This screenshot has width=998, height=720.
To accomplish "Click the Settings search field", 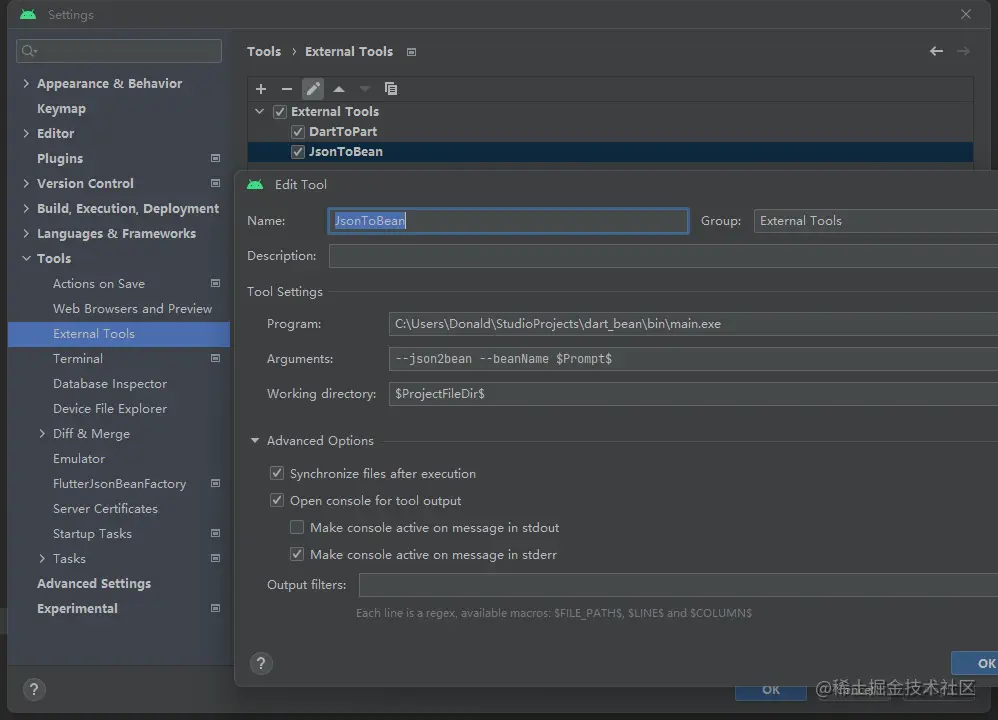I will pos(119,51).
